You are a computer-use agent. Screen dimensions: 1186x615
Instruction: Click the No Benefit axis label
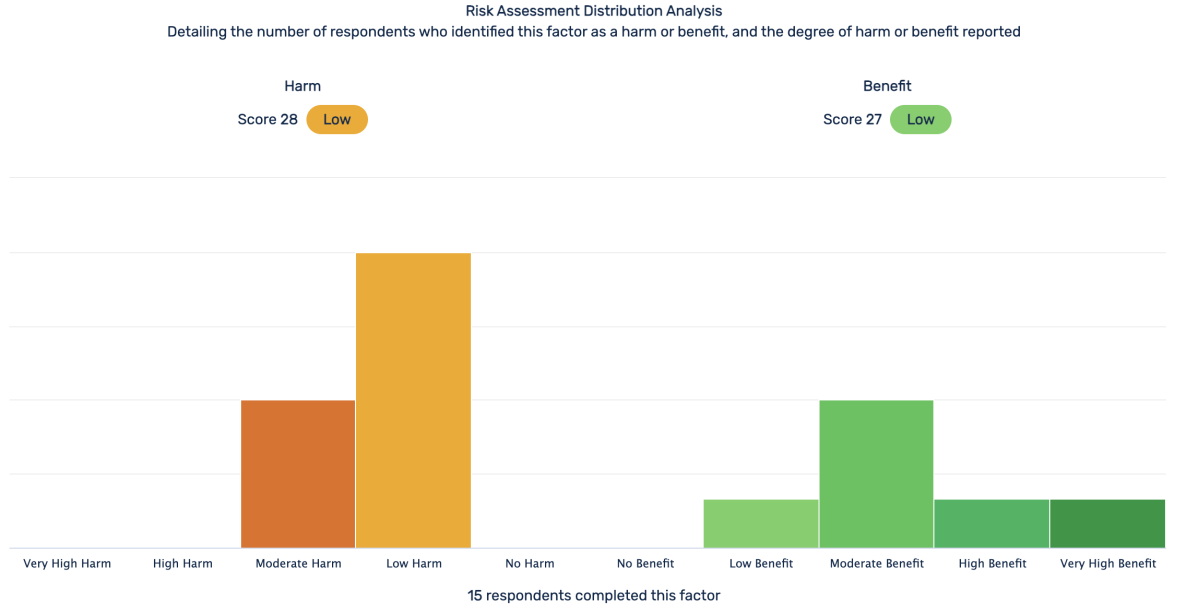coord(645,564)
